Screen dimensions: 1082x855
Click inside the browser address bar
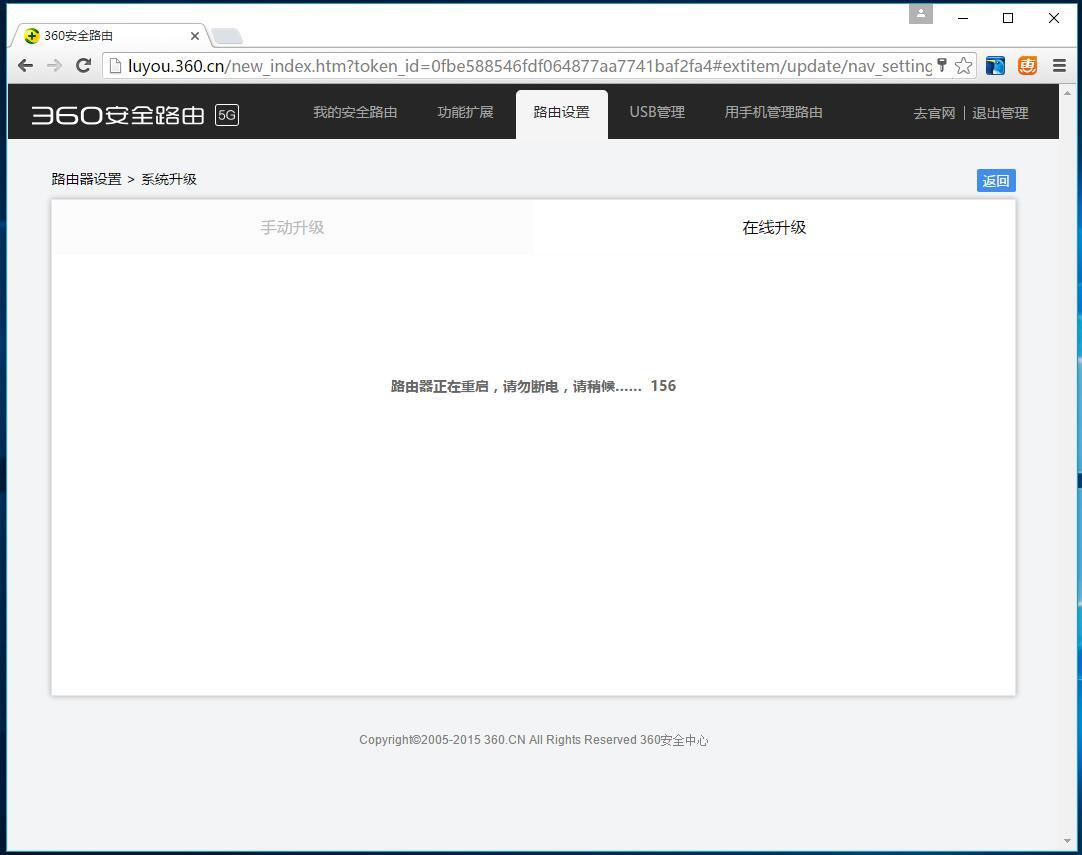click(x=500, y=65)
